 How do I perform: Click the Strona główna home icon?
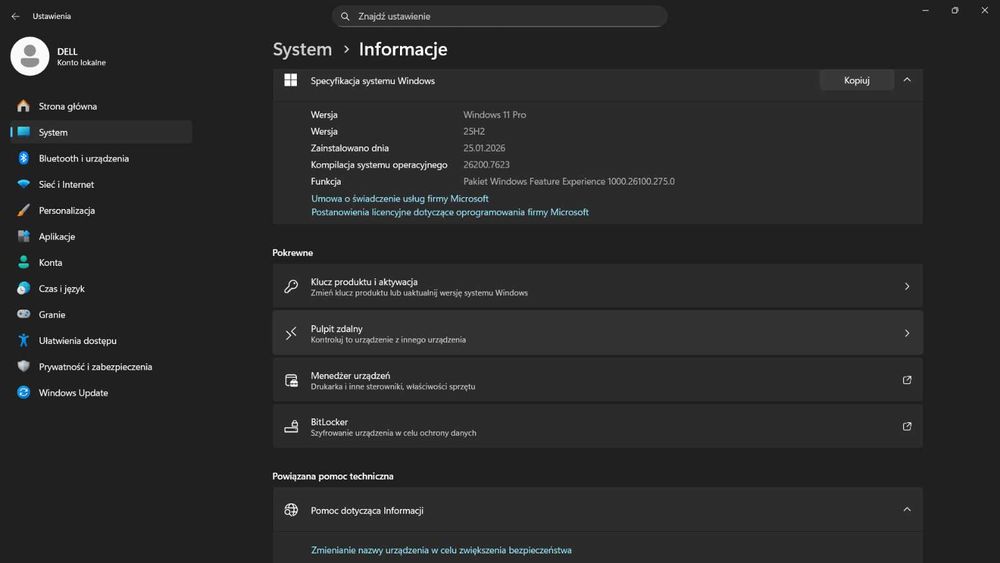click(x=24, y=106)
